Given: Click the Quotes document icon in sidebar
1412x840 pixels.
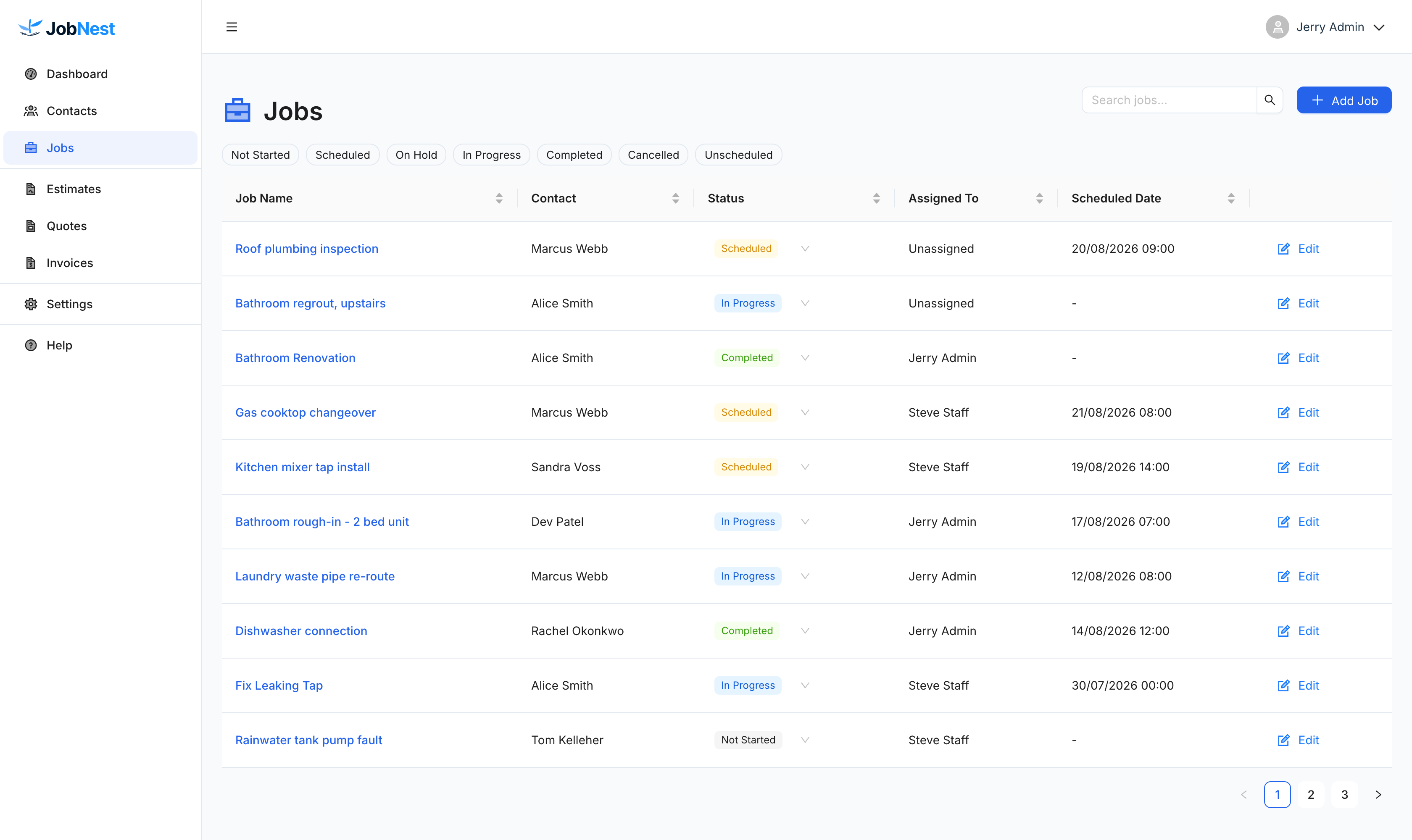Looking at the screenshot, I should (x=31, y=226).
